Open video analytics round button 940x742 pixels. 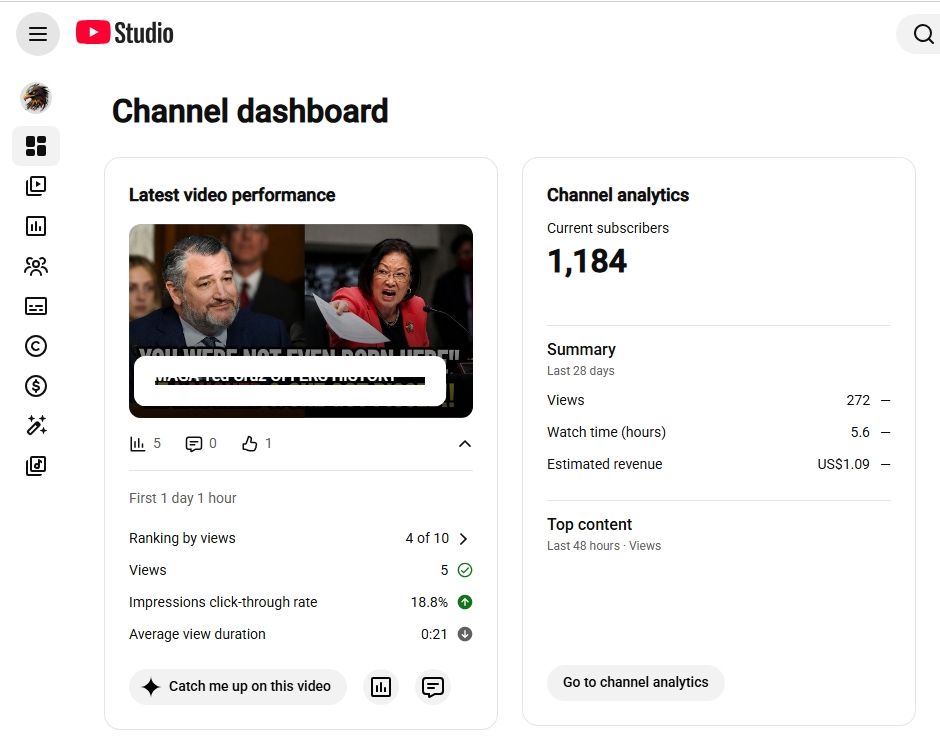381,687
